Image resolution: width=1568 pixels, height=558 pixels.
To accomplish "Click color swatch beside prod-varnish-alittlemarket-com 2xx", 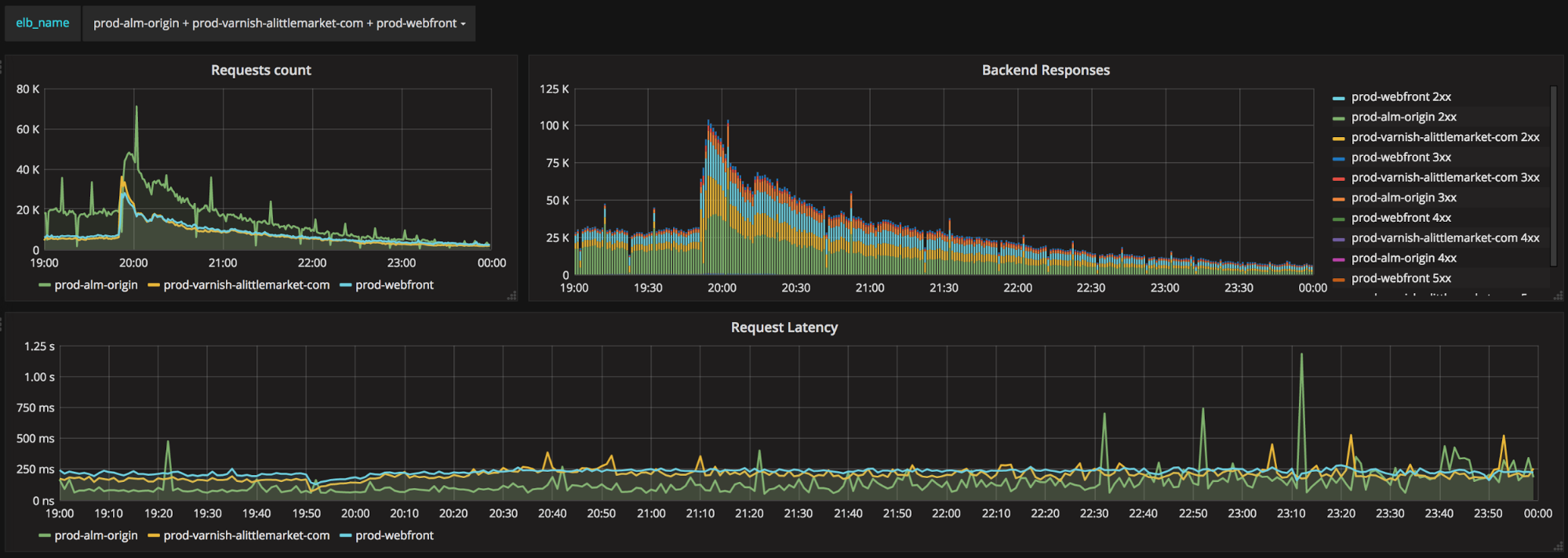I will coord(1338,138).
